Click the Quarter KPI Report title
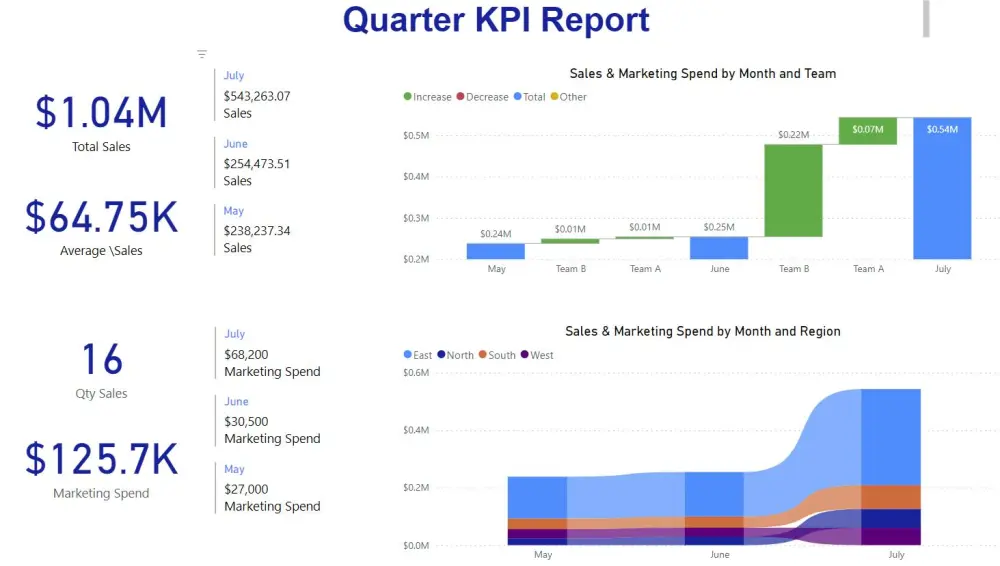This screenshot has width=1000, height=566. (496, 19)
